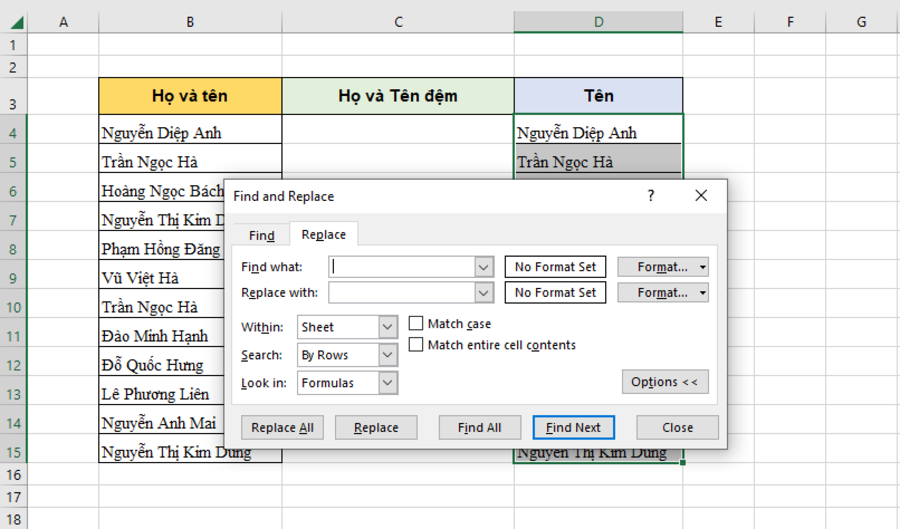Expand the Within Sheet dropdown
The image size is (900, 529).
[x=388, y=327]
